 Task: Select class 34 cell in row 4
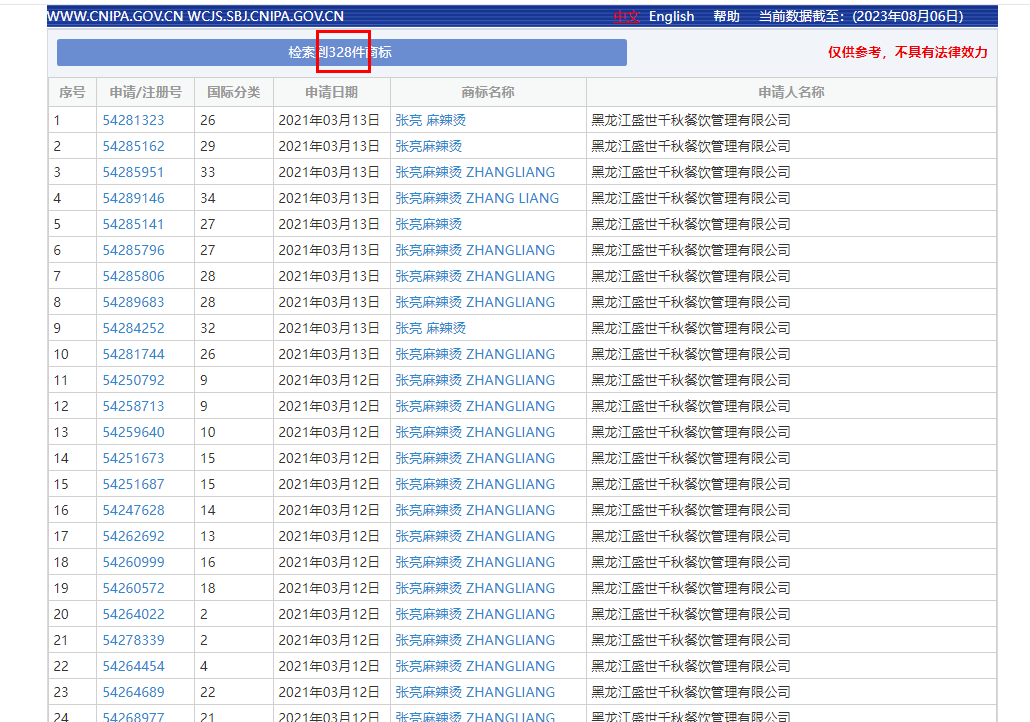click(x=234, y=198)
